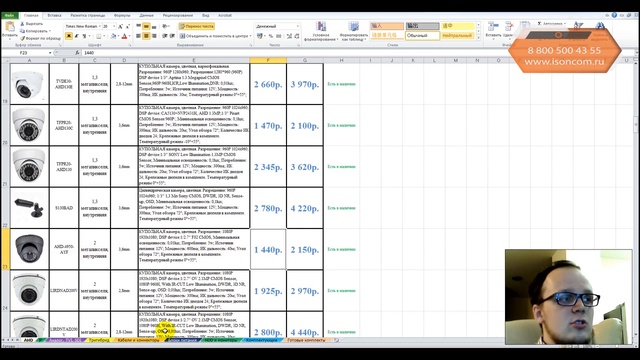Click the Paste (Вставить) clipboard icon
Viewport: 640px width, 360px height.
tap(9, 27)
